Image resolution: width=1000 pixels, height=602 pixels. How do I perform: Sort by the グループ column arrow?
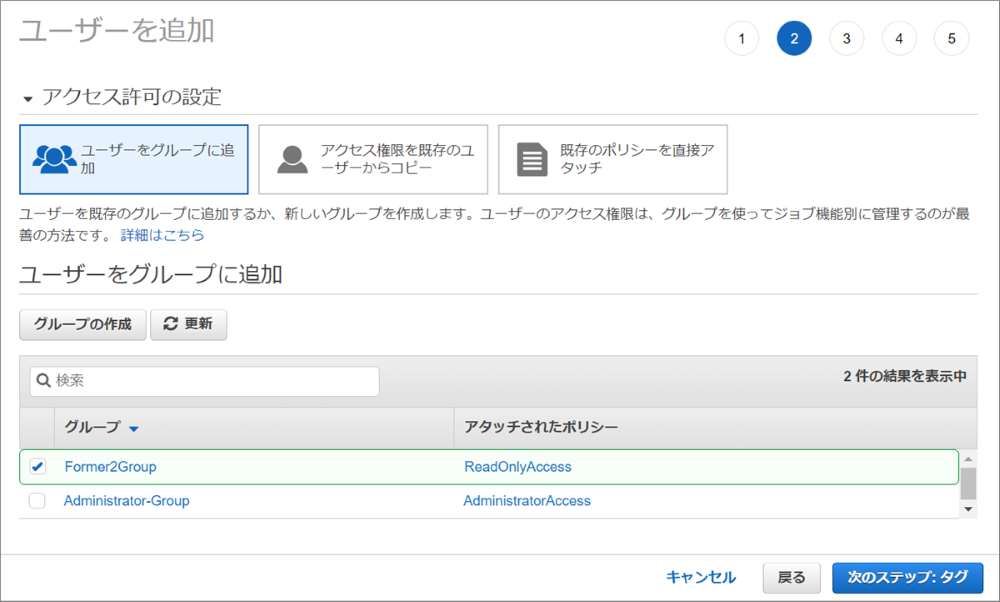tap(134, 428)
